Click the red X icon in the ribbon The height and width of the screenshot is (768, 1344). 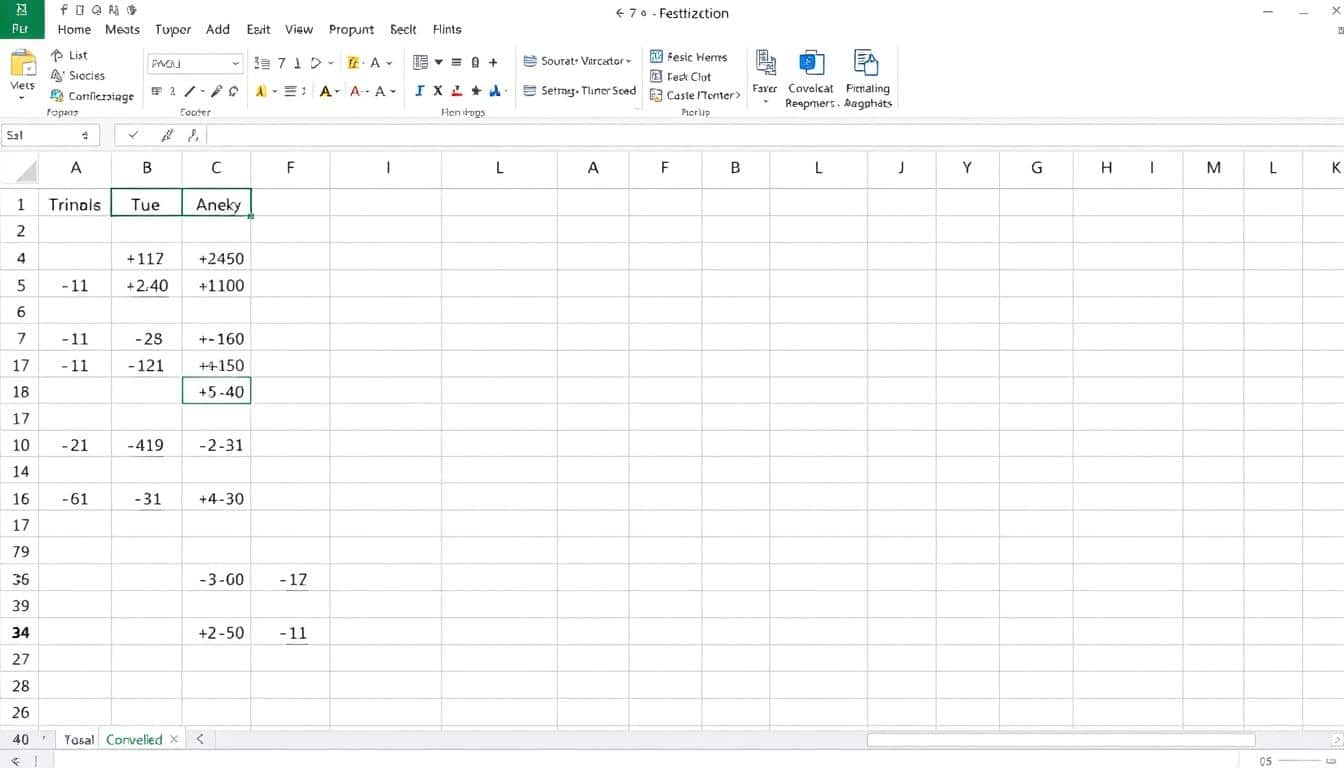(x=437, y=90)
